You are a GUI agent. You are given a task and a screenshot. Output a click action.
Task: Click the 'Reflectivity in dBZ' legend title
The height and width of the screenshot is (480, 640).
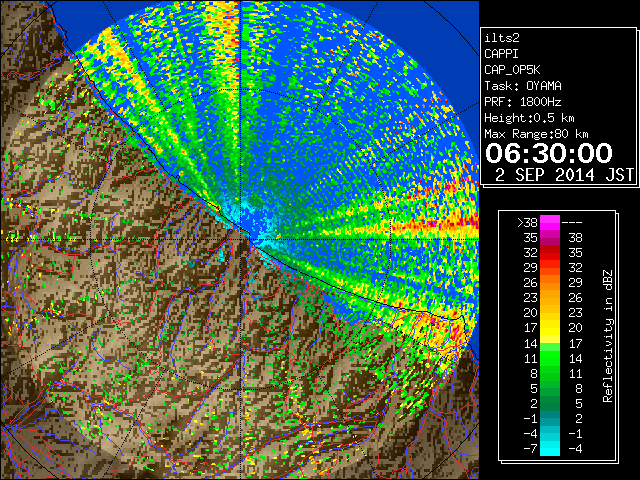tap(608, 336)
